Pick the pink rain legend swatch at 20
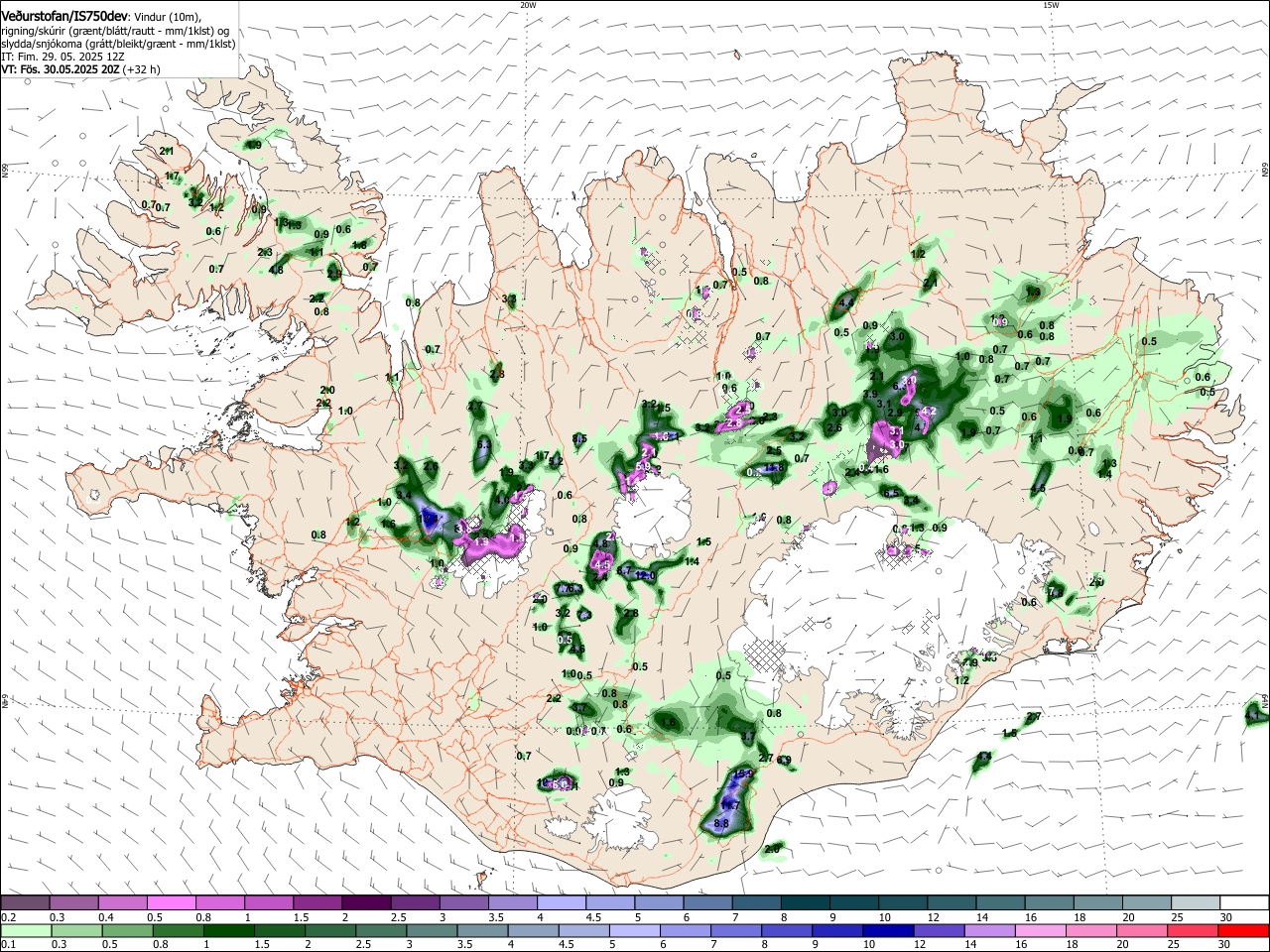The height and width of the screenshot is (952, 1270). pos(1141,930)
